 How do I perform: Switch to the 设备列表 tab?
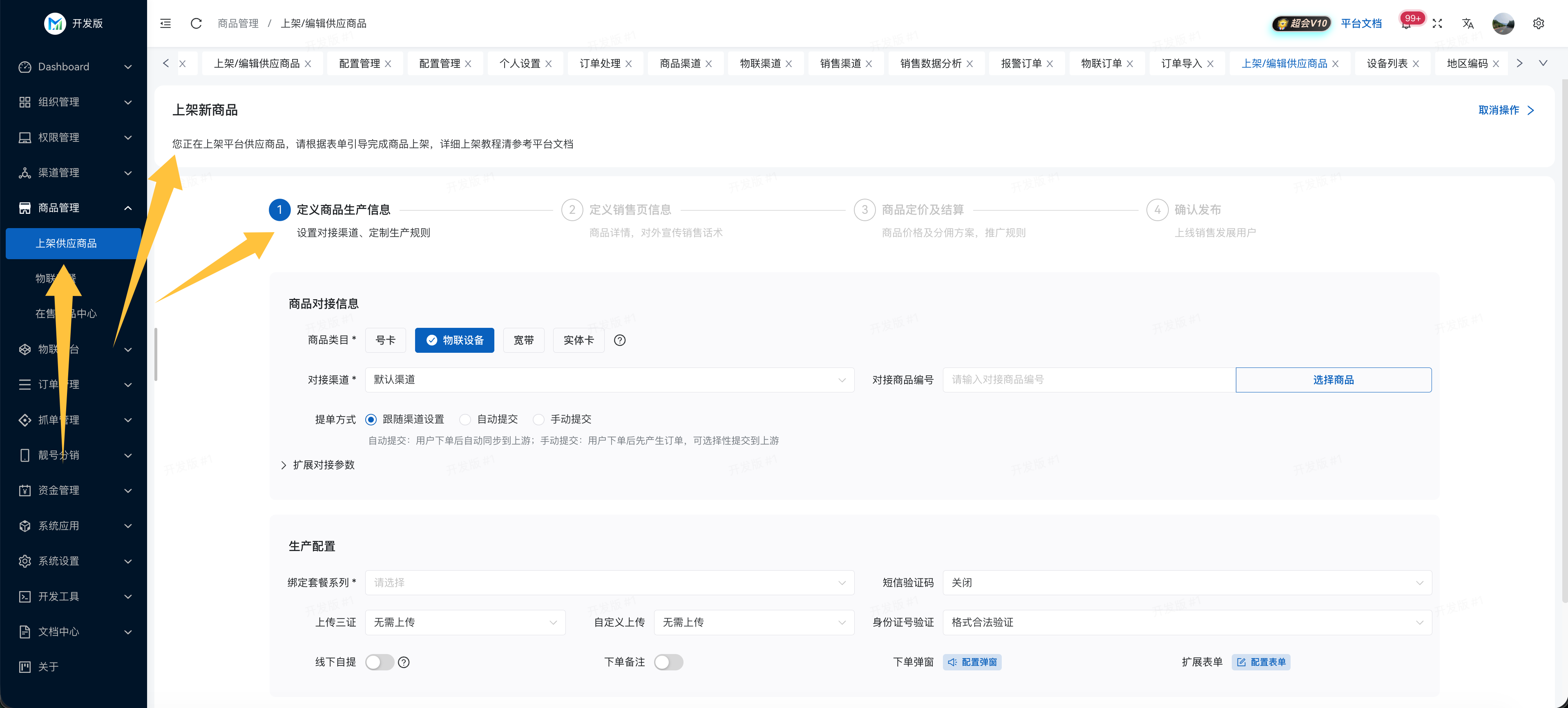point(1387,63)
